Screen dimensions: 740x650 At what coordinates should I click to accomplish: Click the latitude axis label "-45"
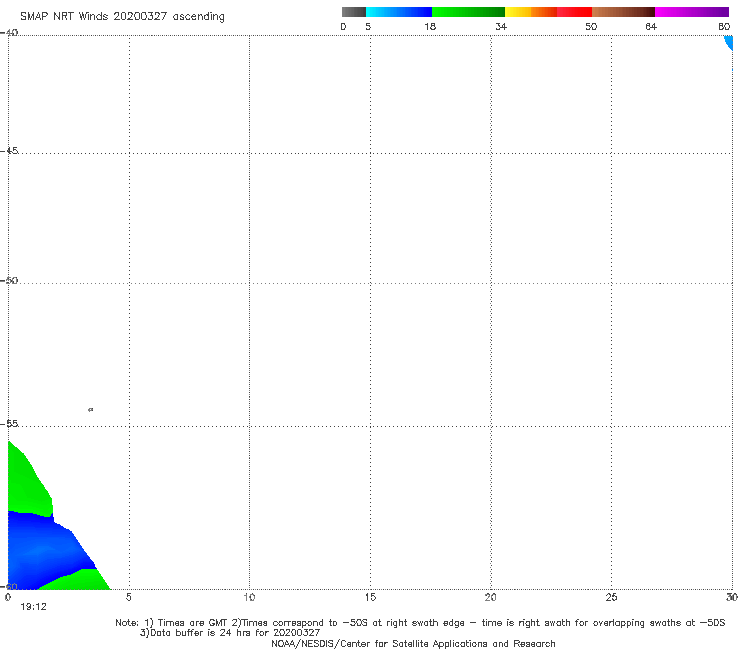pos(10,151)
